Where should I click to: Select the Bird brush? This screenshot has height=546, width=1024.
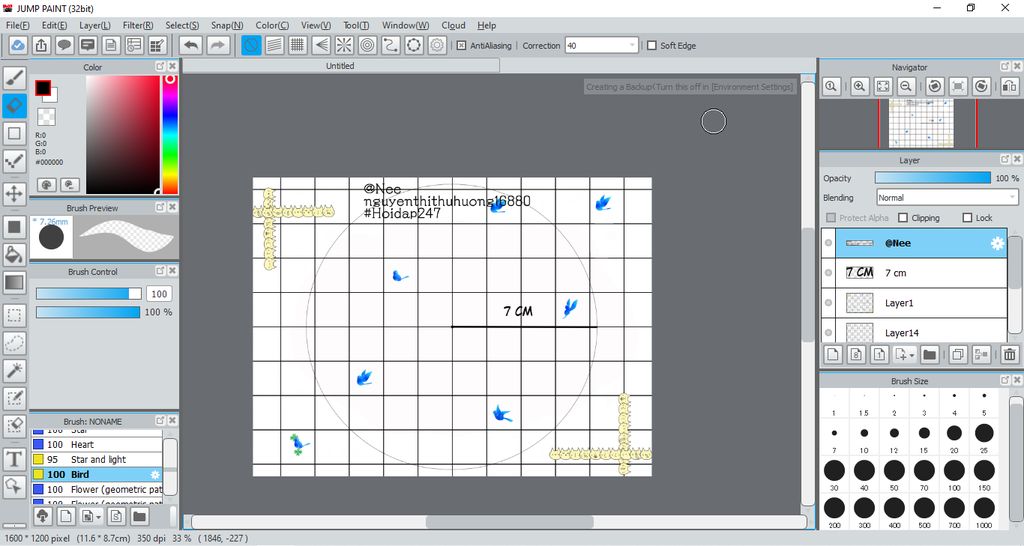[97, 475]
